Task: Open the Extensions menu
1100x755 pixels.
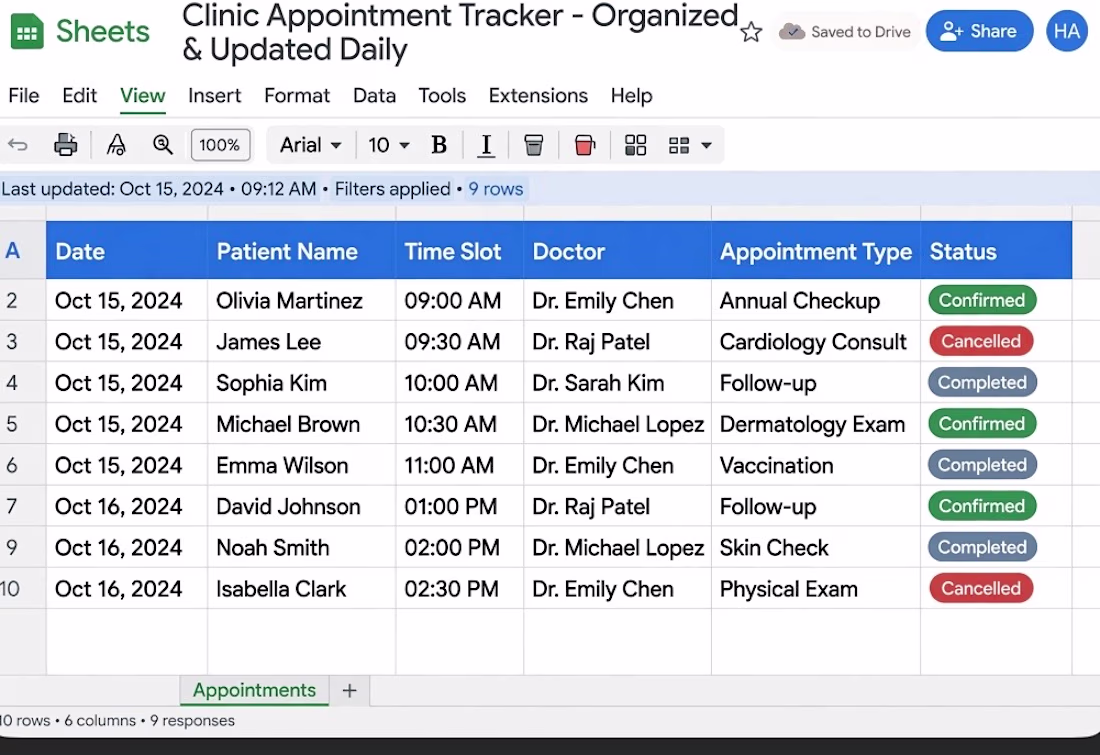Action: [x=538, y=95]
